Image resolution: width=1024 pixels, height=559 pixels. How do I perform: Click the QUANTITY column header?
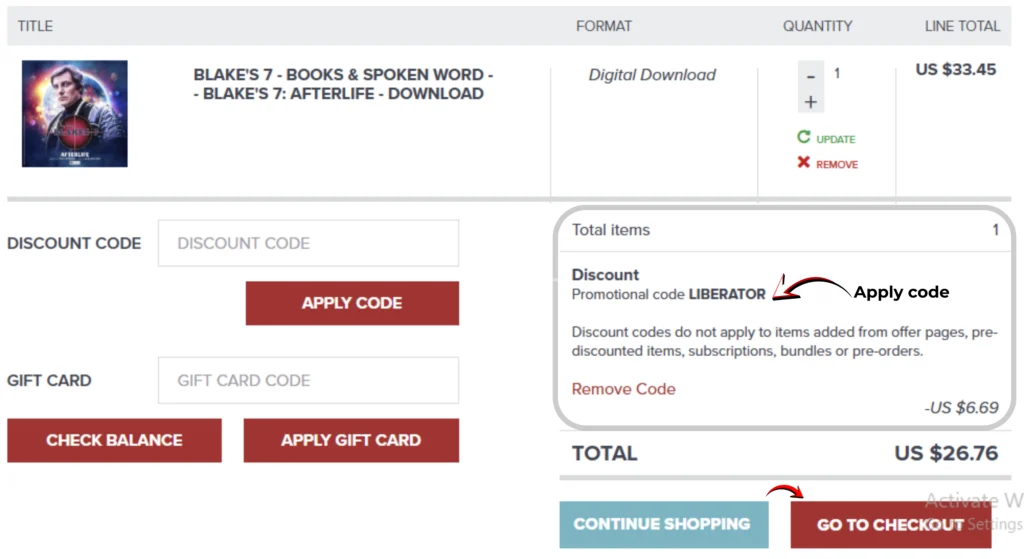(818, 26)
